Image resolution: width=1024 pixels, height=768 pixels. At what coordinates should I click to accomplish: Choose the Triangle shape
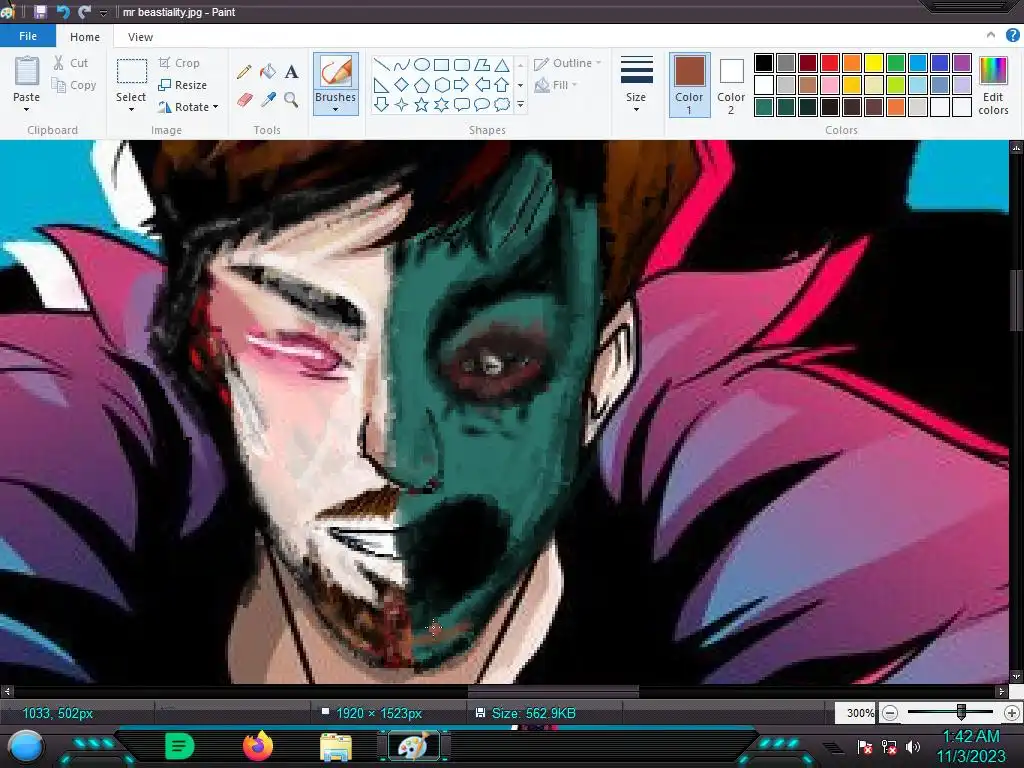pyautogui.click(x=502, y=64)
